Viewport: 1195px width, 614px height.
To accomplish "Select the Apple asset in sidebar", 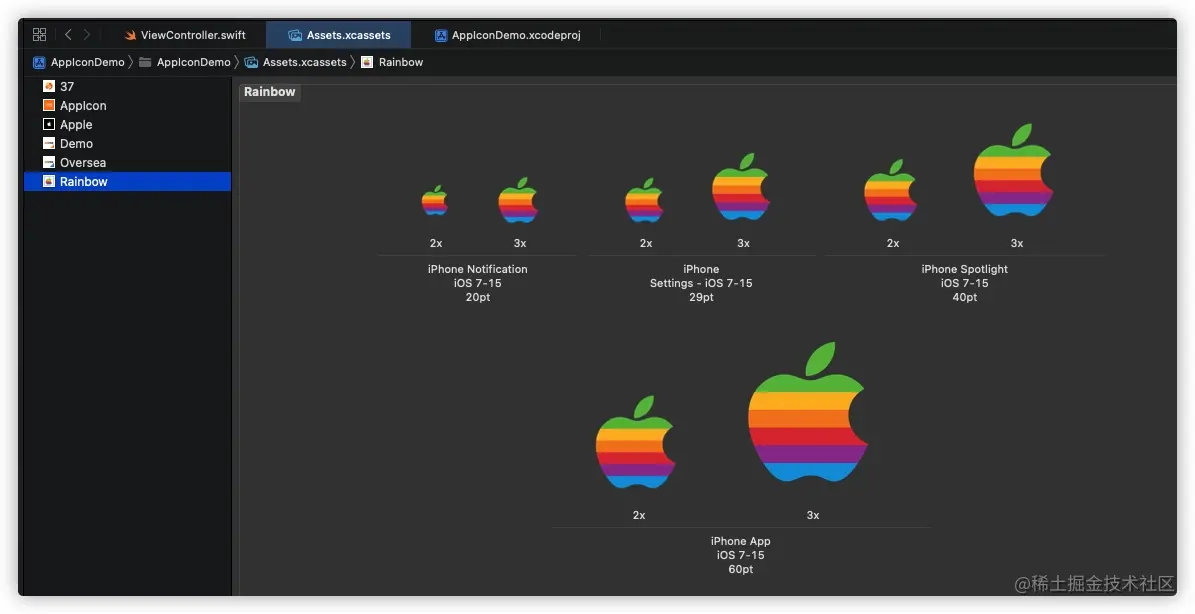I will [127, 124].
